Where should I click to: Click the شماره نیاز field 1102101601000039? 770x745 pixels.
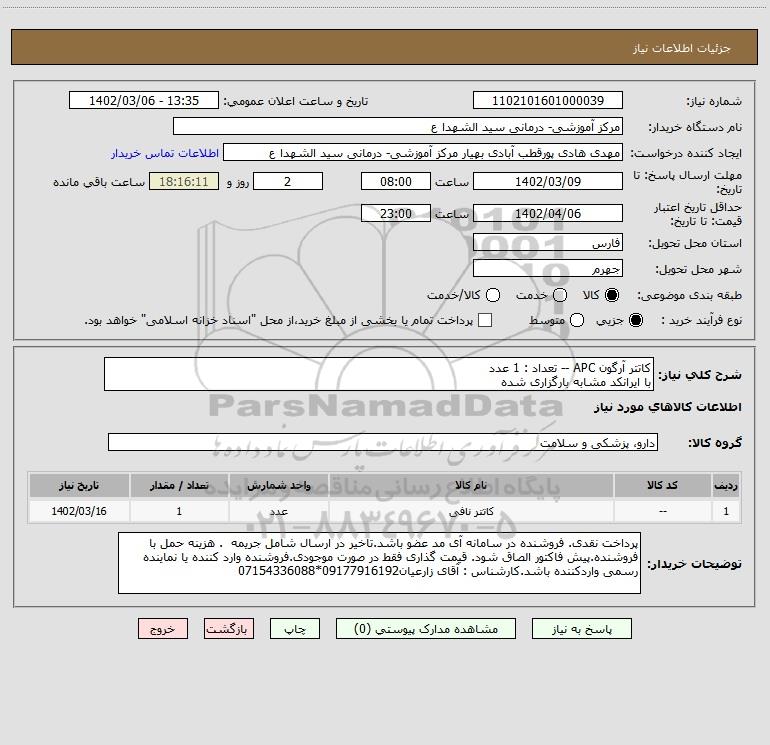coord(548,101)
